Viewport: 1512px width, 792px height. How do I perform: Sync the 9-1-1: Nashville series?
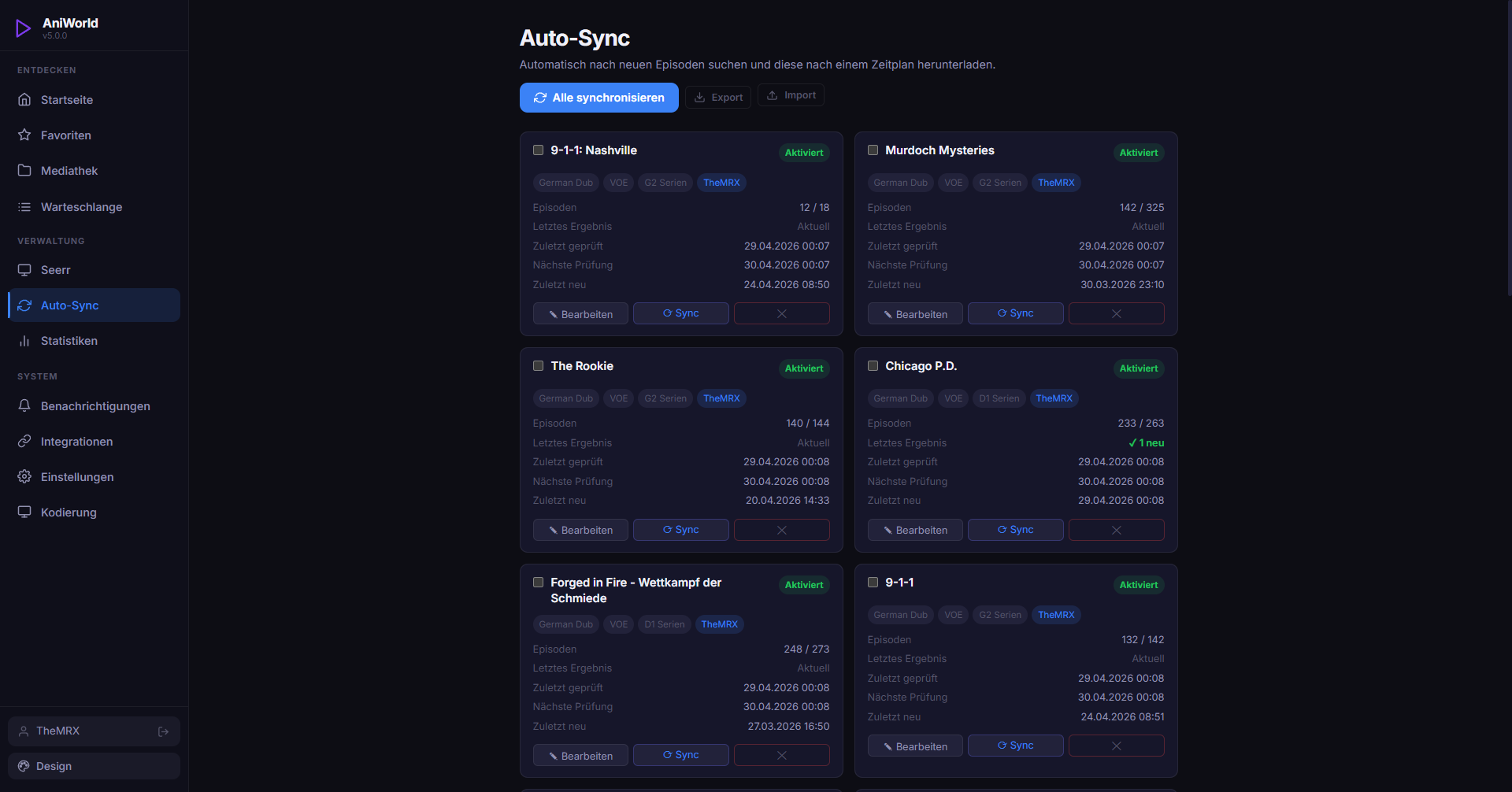click(x=681, y=313)
